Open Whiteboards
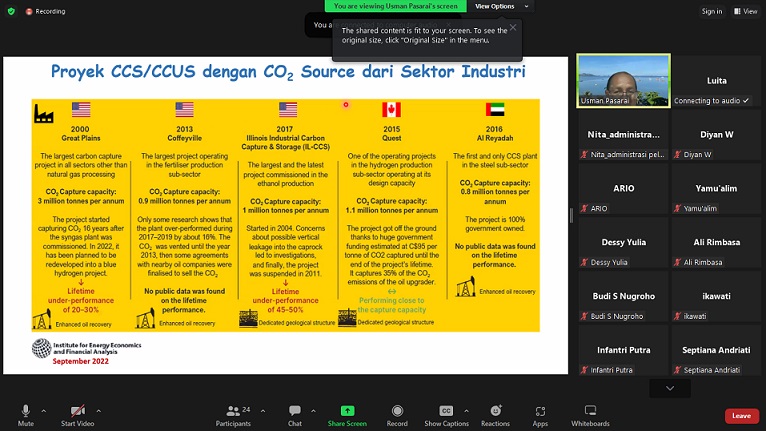Viewport: 766px width, 431px height. pos(590,412)
